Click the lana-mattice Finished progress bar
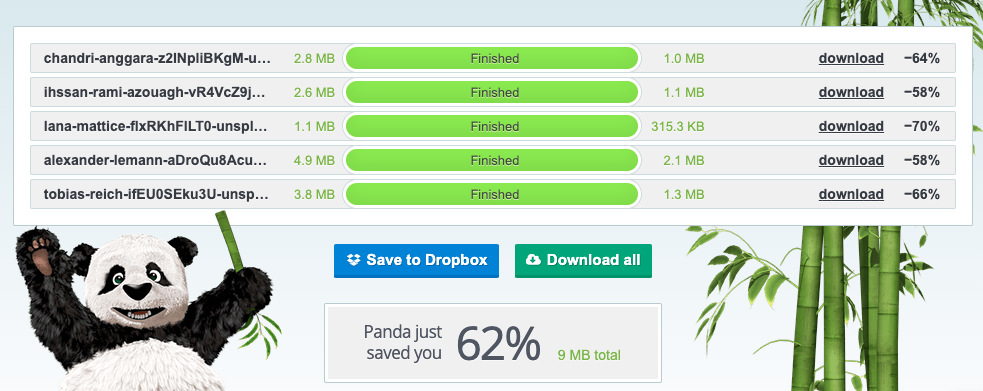The width and height of the screenshot is (983, 391). (492, 126)
